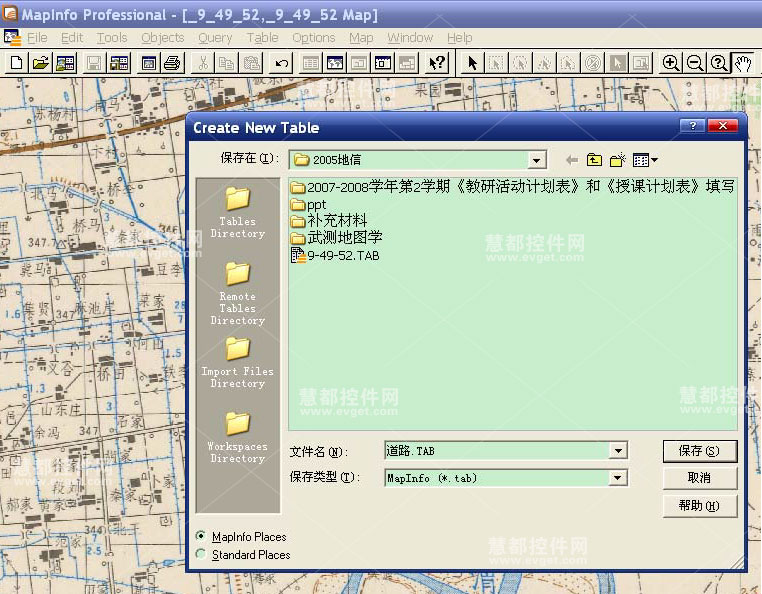Image resolution: width=762 pixels, height=594 pixels.
Task: Click the 取消 cancel button
Action: [x=699, y=478]
